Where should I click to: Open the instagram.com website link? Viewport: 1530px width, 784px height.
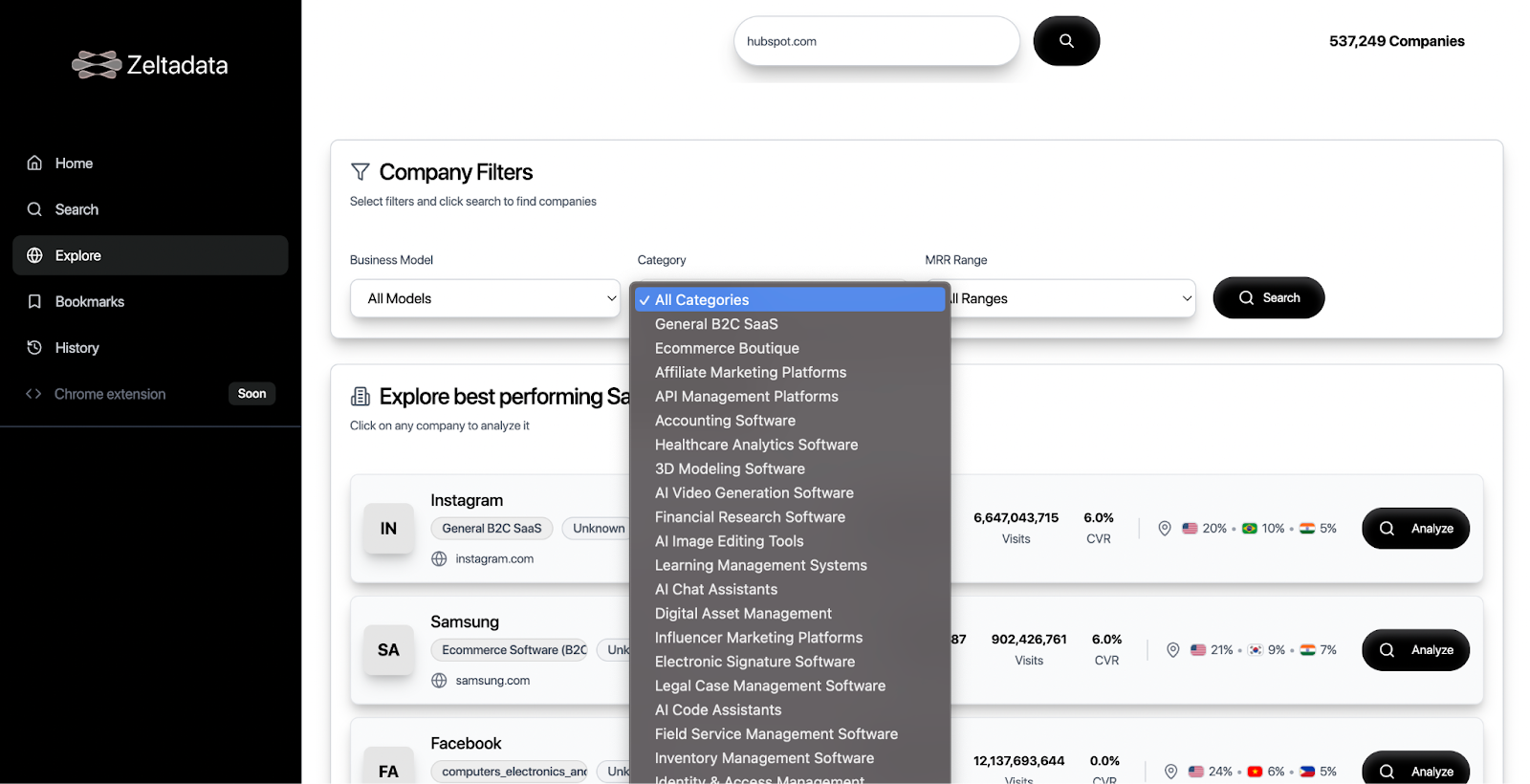point(494,558)
